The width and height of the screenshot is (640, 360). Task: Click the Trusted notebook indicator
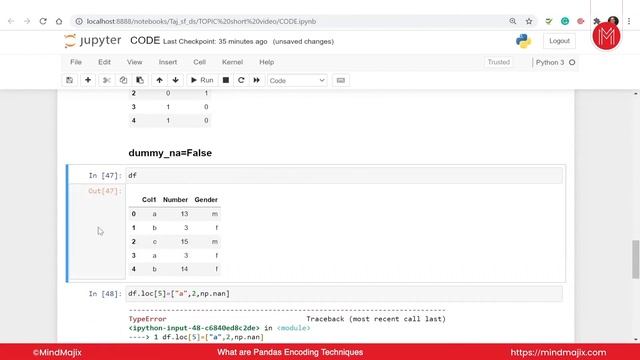click(x=499, y=62)
